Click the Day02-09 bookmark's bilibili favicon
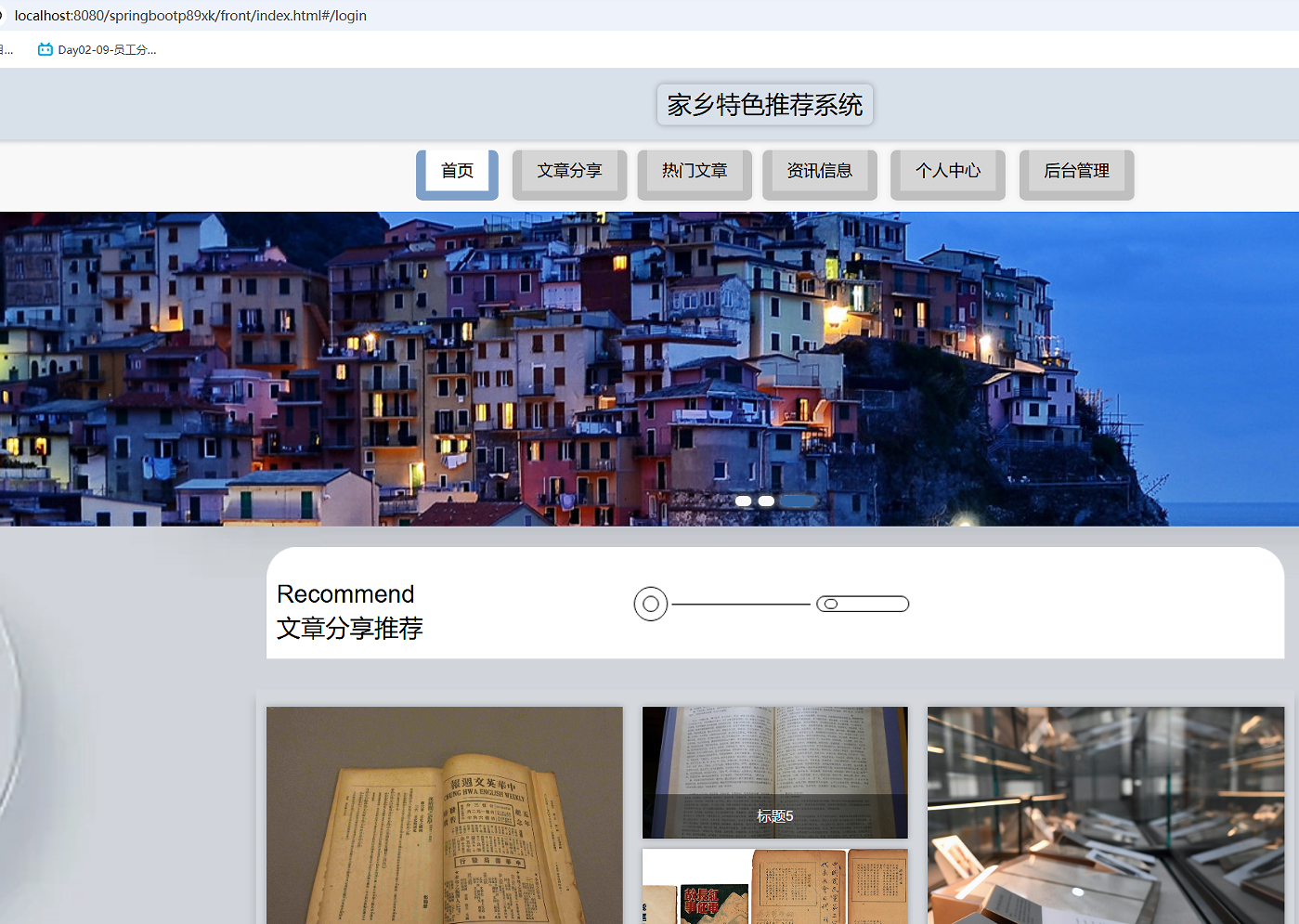 tap(45, 50)
